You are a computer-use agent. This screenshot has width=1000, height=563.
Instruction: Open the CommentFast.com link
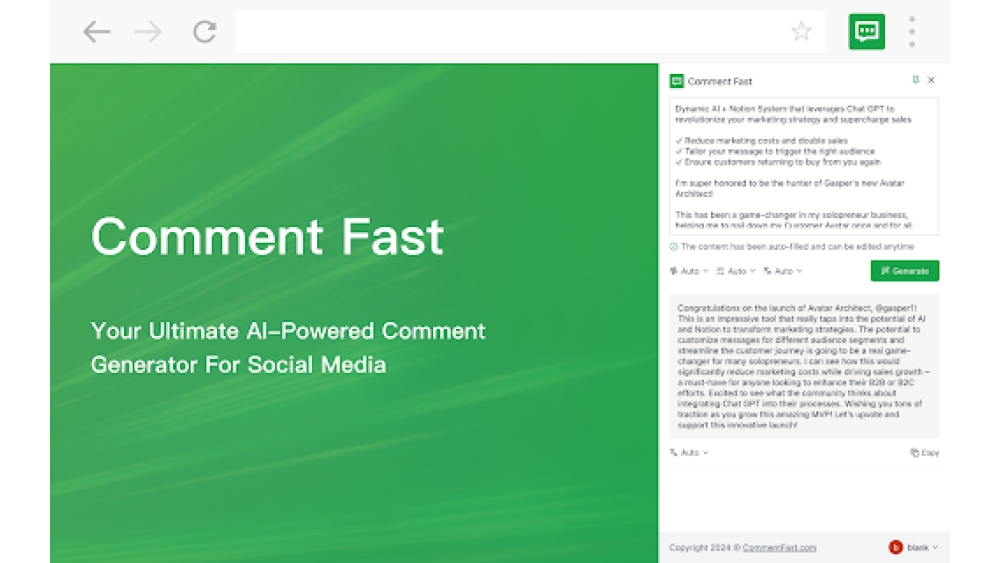coord(779,548)
